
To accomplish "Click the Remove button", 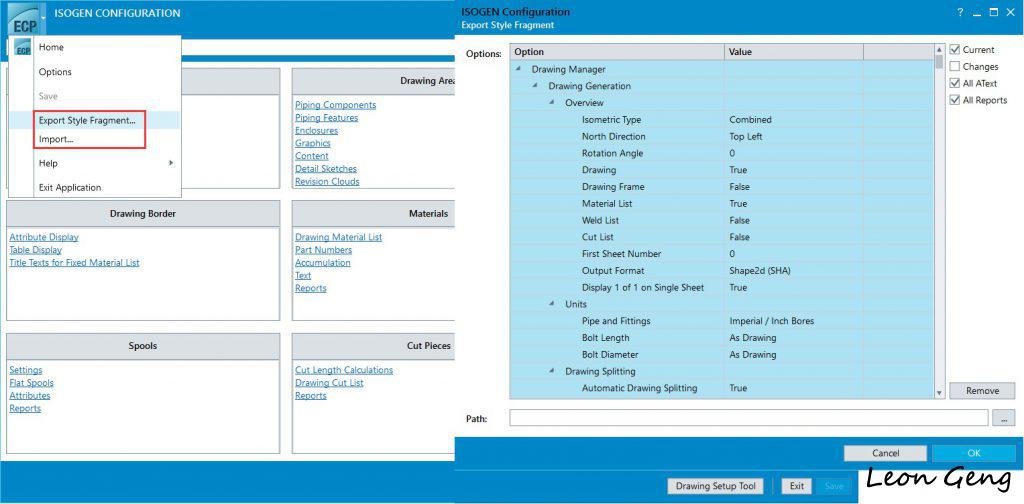I will click(x=982, y=390).
